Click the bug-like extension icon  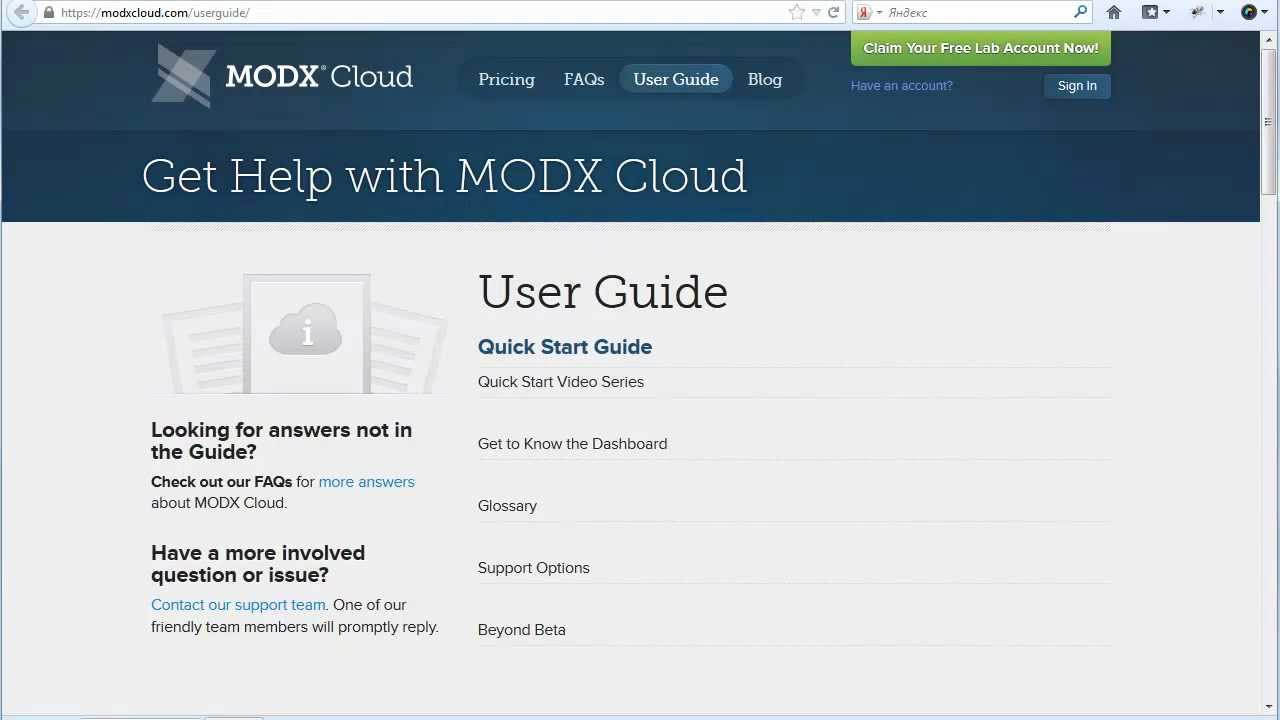(x=1198, y=13)
